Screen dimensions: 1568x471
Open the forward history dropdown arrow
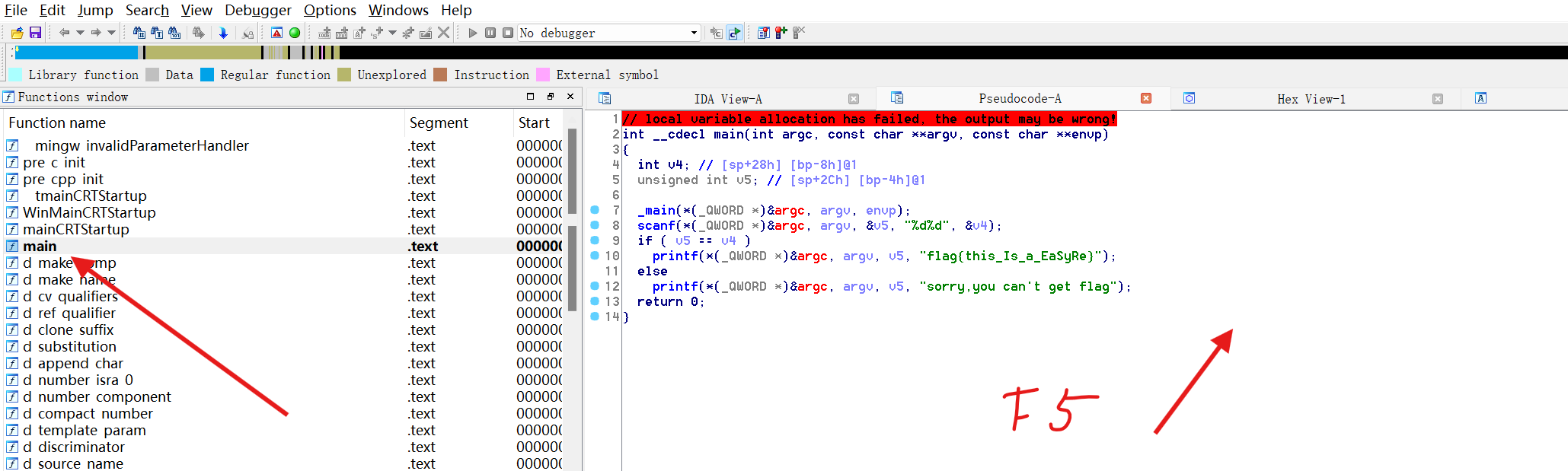112,33
